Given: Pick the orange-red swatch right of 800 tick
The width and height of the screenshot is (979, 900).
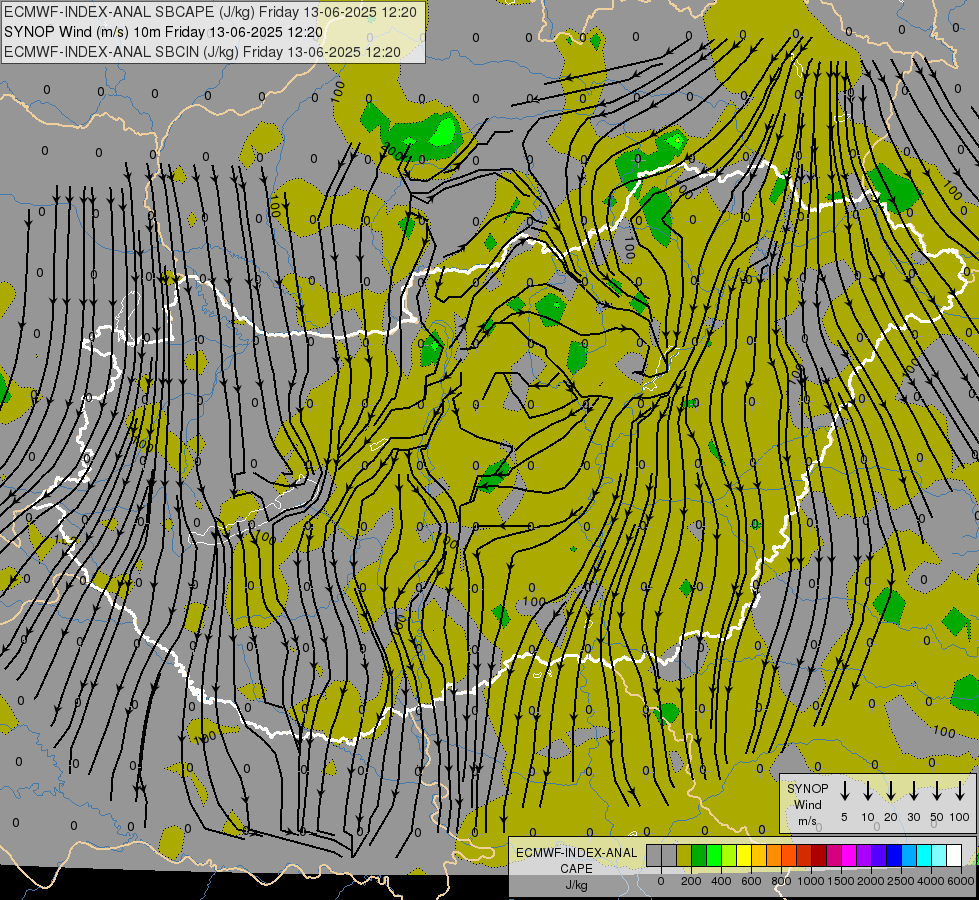Looking at the screenshot, I should [789, 855].
